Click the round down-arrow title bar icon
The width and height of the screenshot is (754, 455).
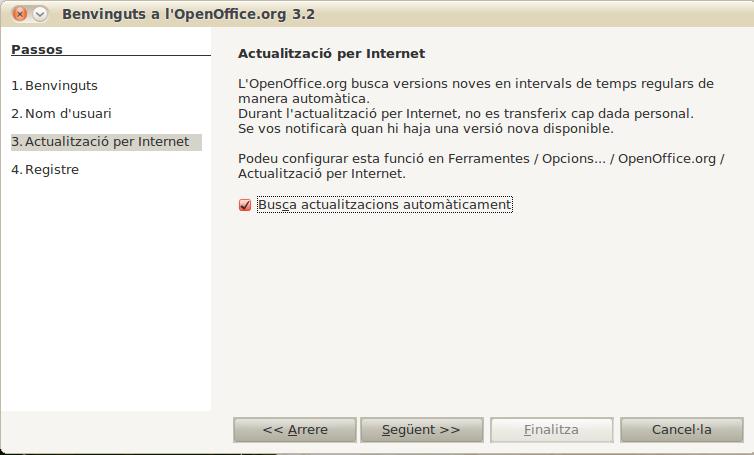click(40, 14)
